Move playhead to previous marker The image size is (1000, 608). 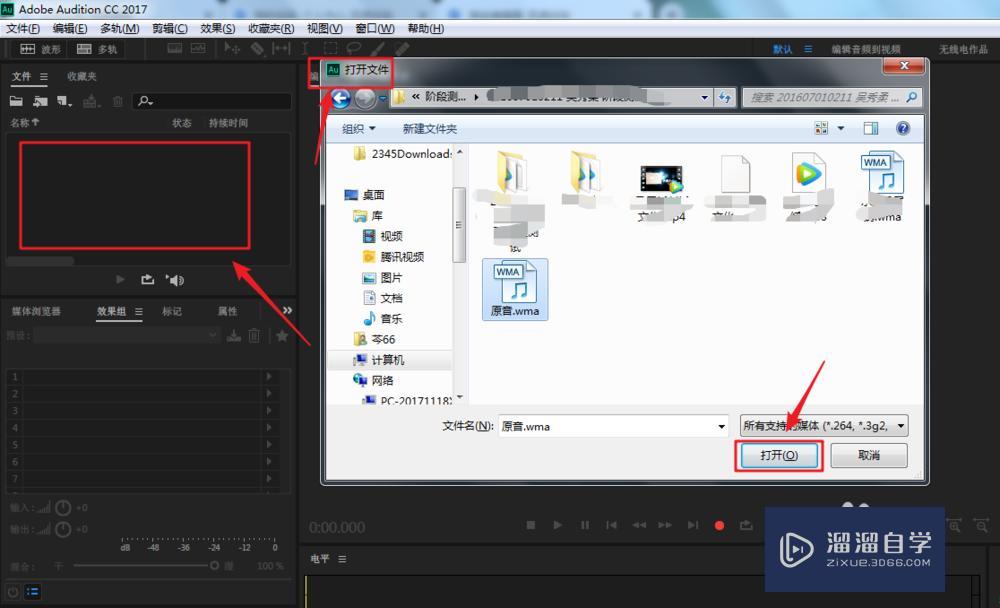[x=612, y=525]
